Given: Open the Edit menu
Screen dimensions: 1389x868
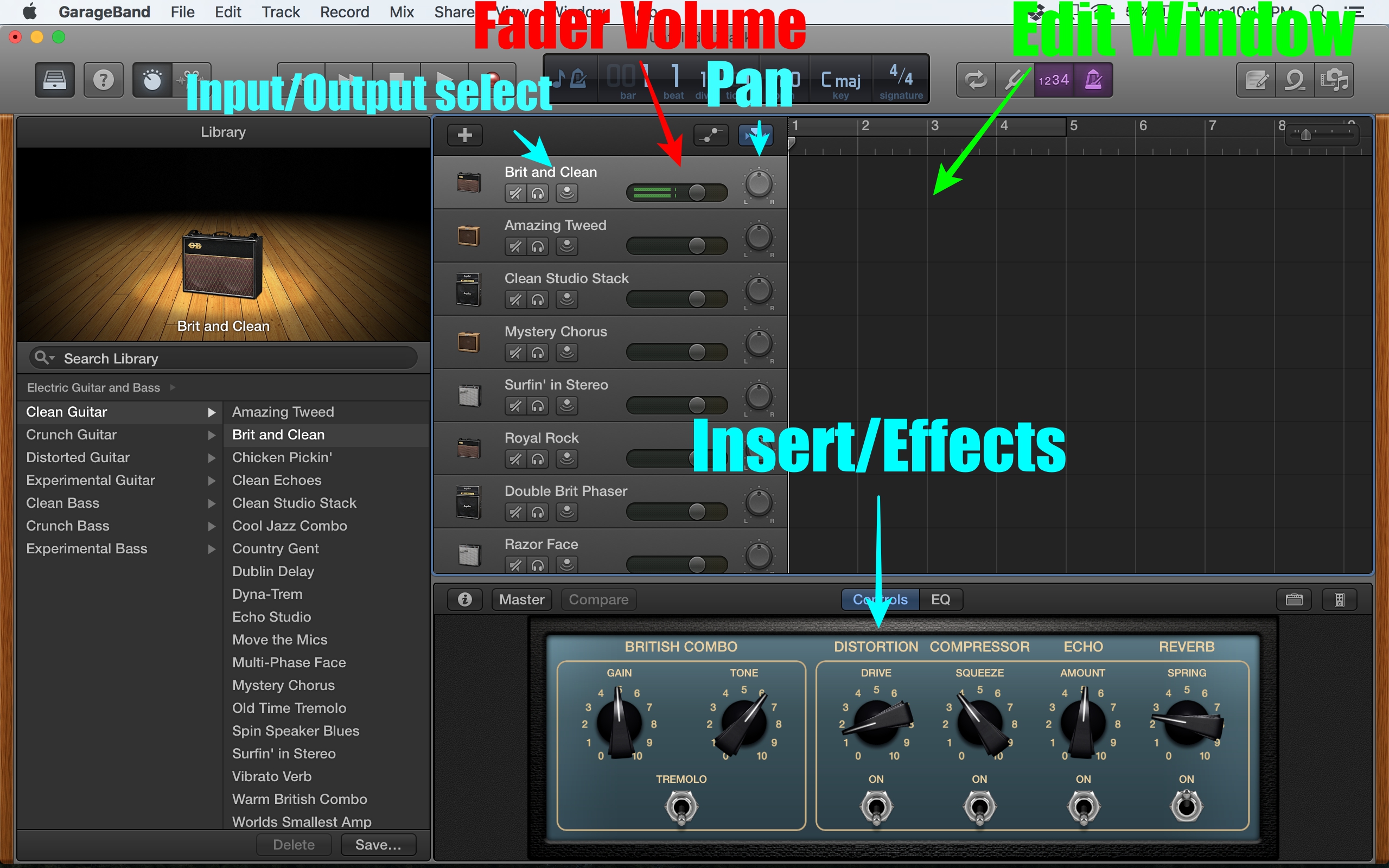Looking at the screenshot, I should pos(228,11).
